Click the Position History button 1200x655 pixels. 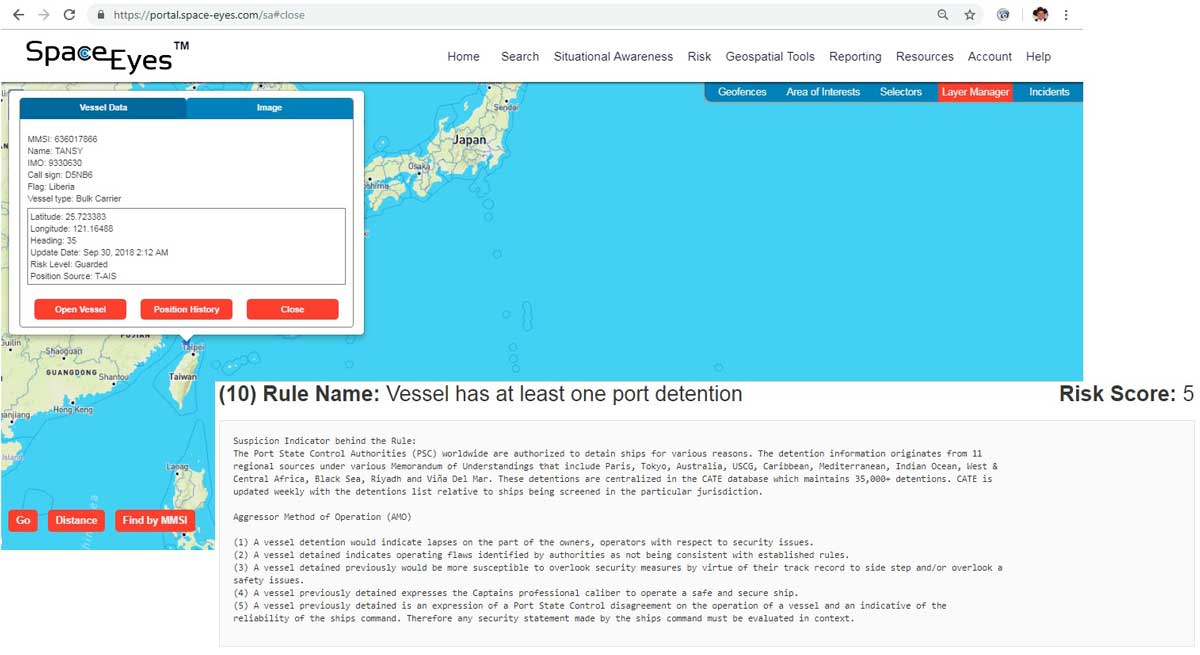[186, 310]
